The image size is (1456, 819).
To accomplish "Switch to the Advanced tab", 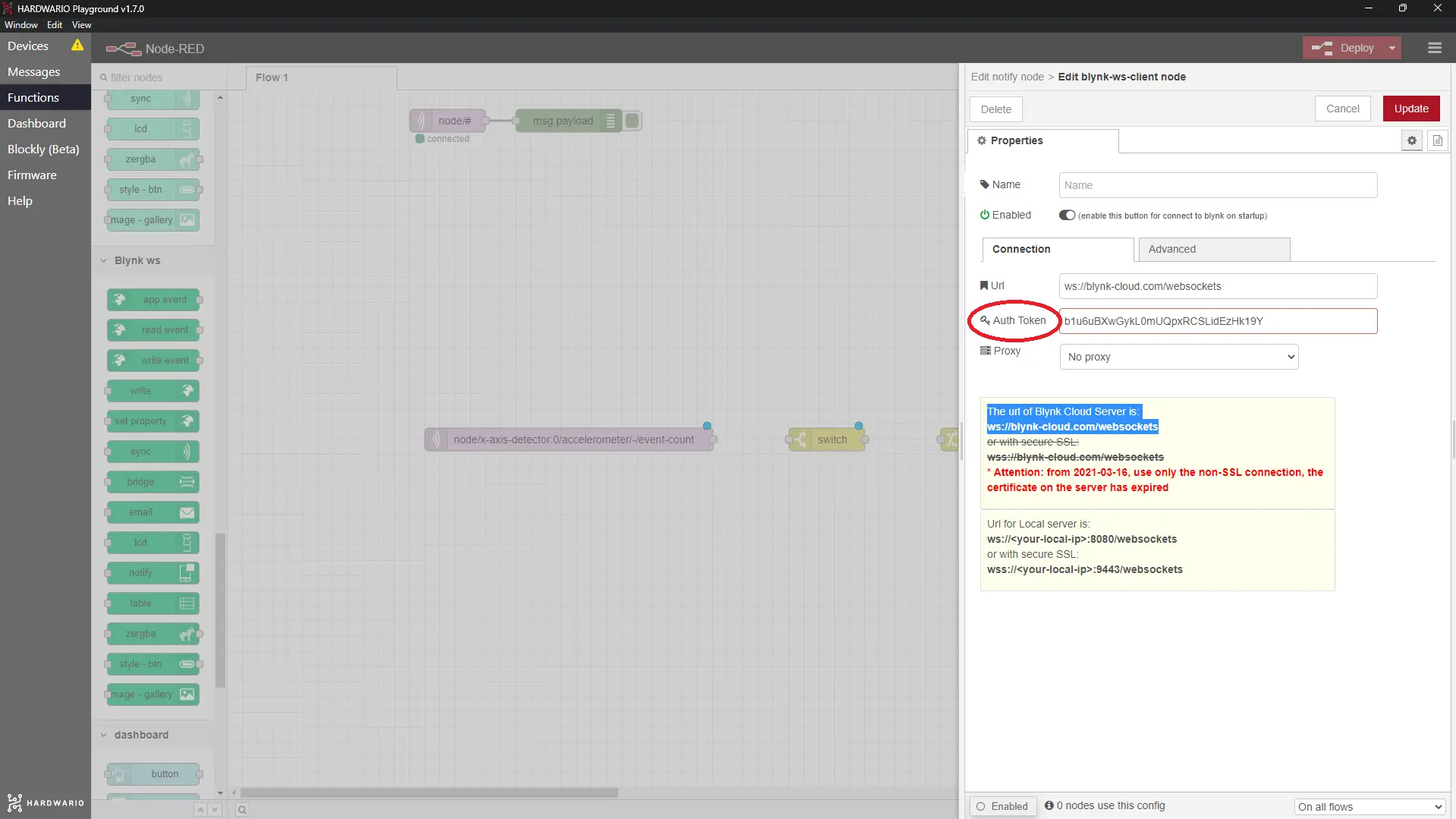I will (x=1214, y=249).
